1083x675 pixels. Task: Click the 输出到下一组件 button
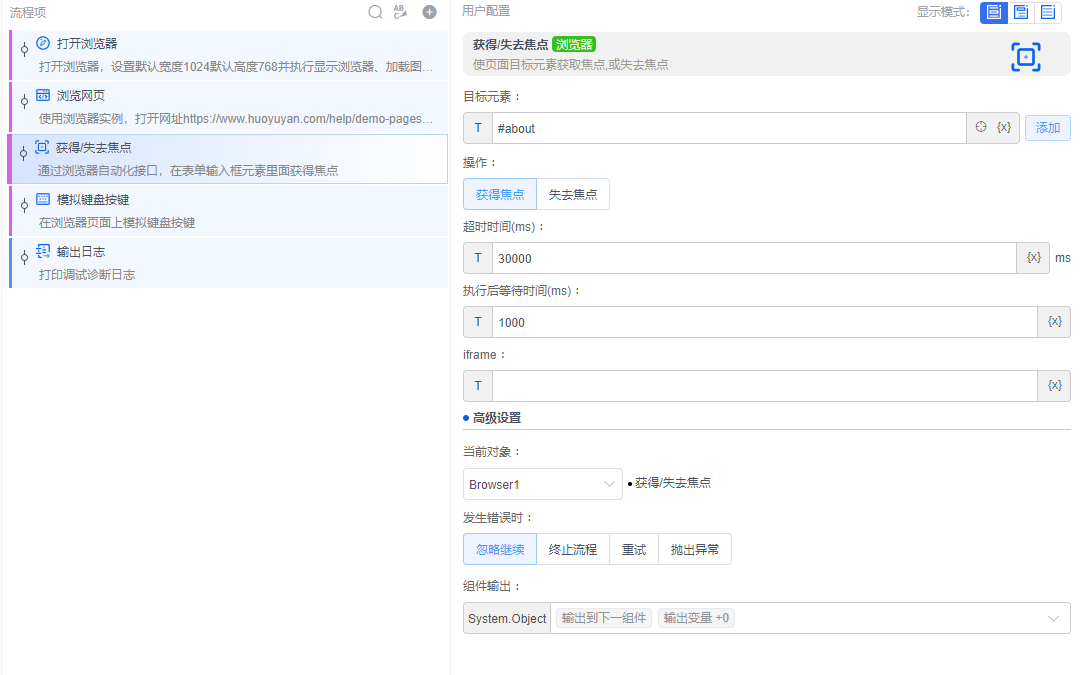point(603,617)
